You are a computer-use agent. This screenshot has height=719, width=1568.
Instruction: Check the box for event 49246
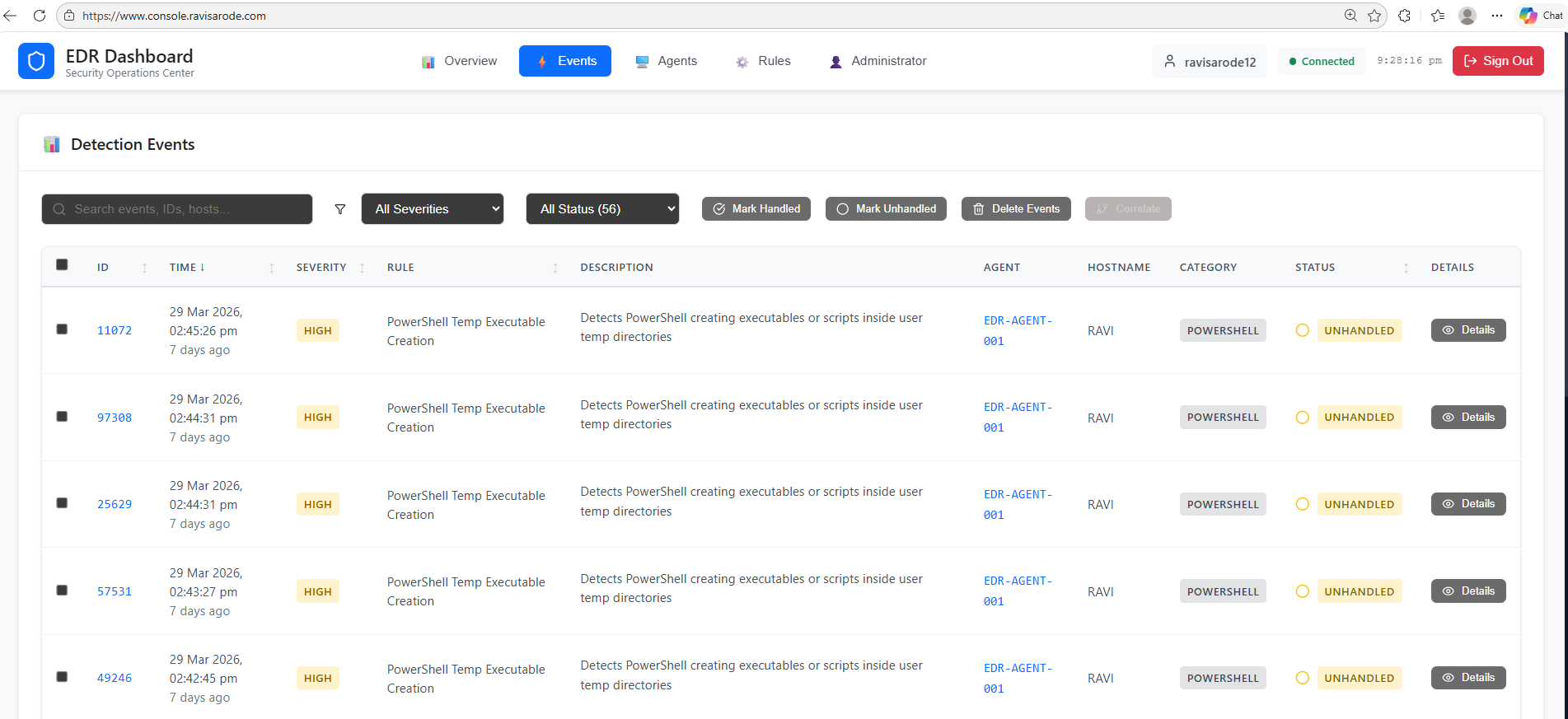click(x=62, y=677)
